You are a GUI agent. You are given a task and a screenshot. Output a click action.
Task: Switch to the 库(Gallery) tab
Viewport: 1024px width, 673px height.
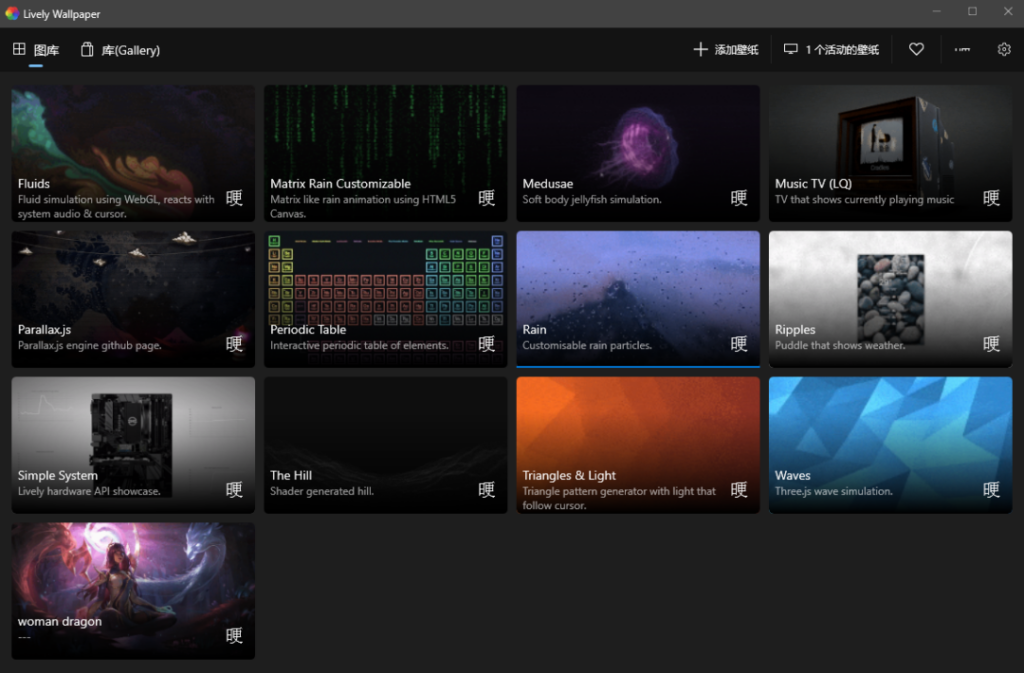120,50
